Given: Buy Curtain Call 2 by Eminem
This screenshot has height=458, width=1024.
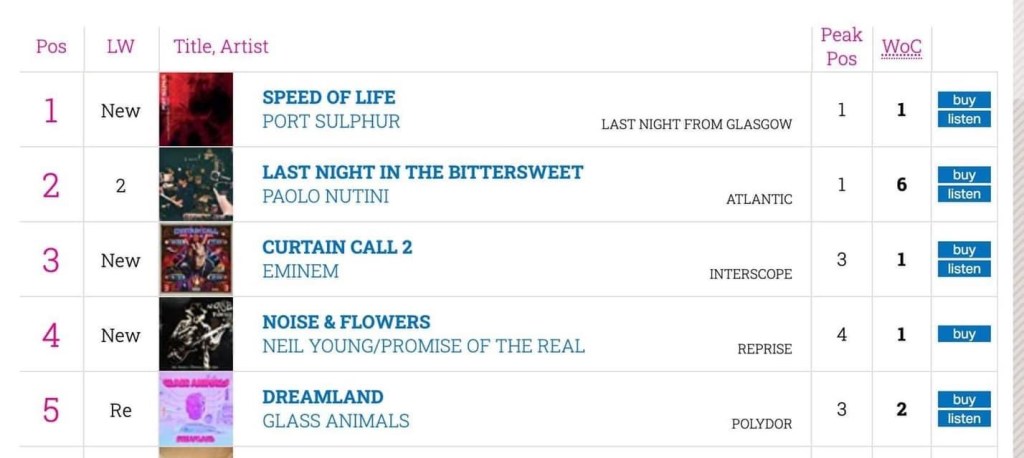Looking at the screenshot, I should (964, 250).
